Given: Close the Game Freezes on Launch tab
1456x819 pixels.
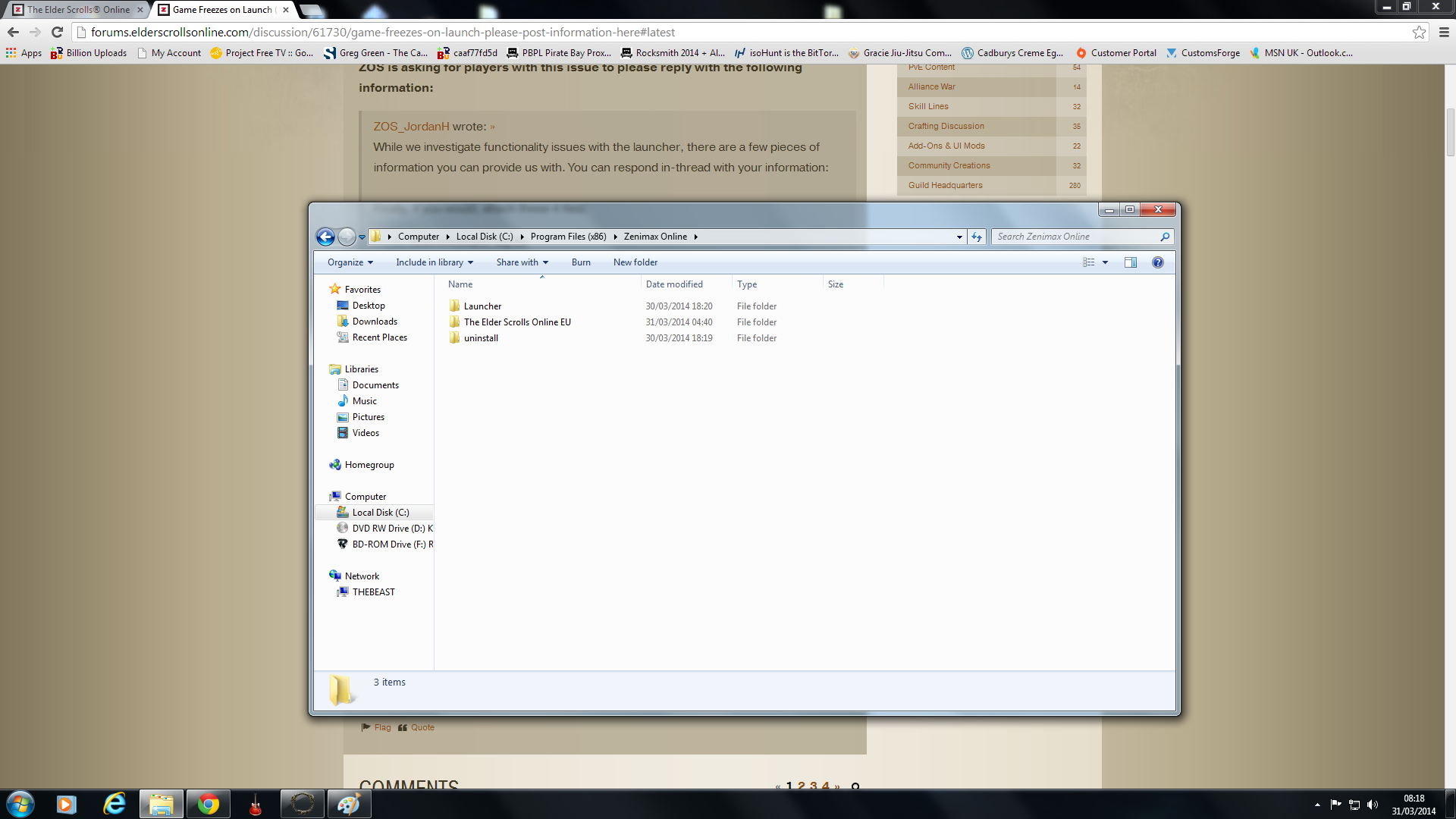Looking at the screenshot, I should tap(286, 10).
